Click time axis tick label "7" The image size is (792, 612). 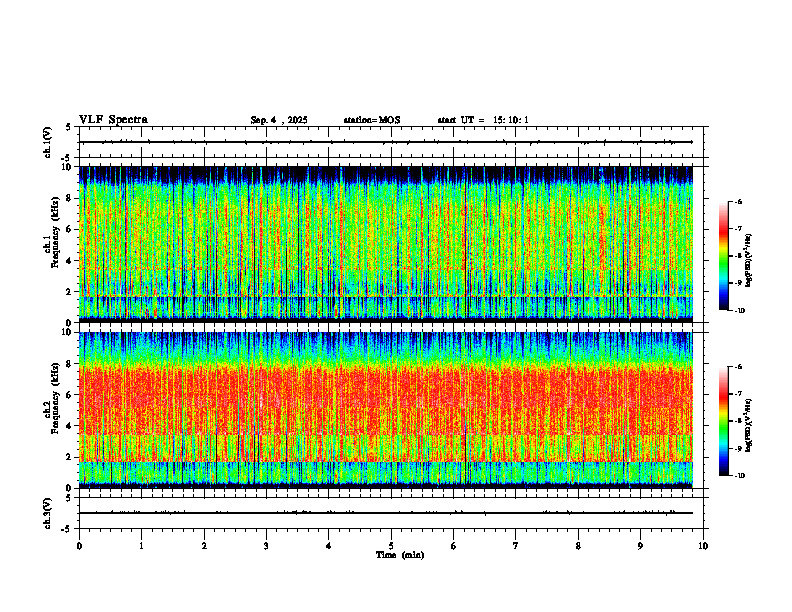(516, 546)
